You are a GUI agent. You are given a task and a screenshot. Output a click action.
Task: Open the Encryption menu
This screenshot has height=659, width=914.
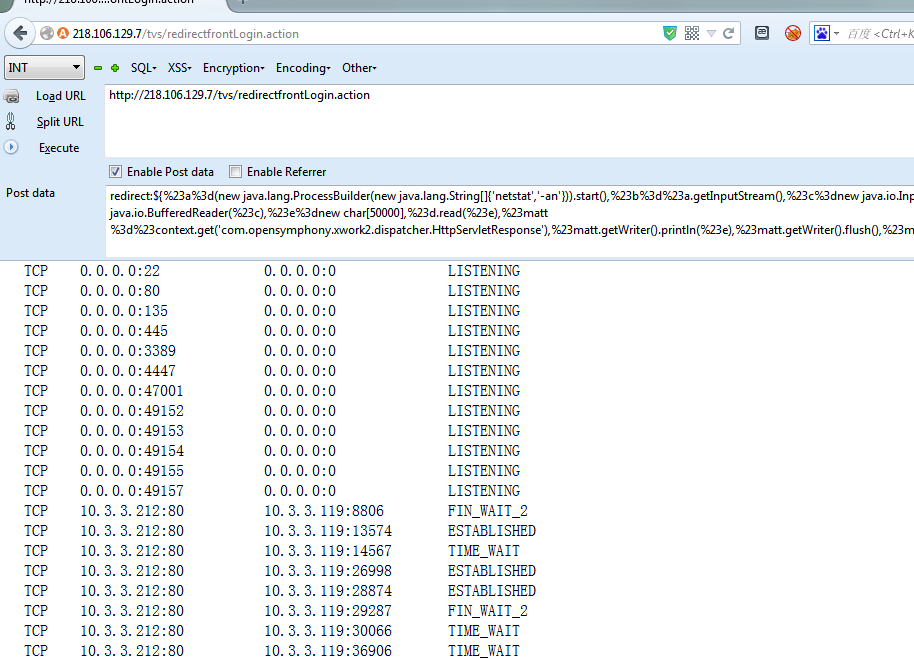(233, 68)
